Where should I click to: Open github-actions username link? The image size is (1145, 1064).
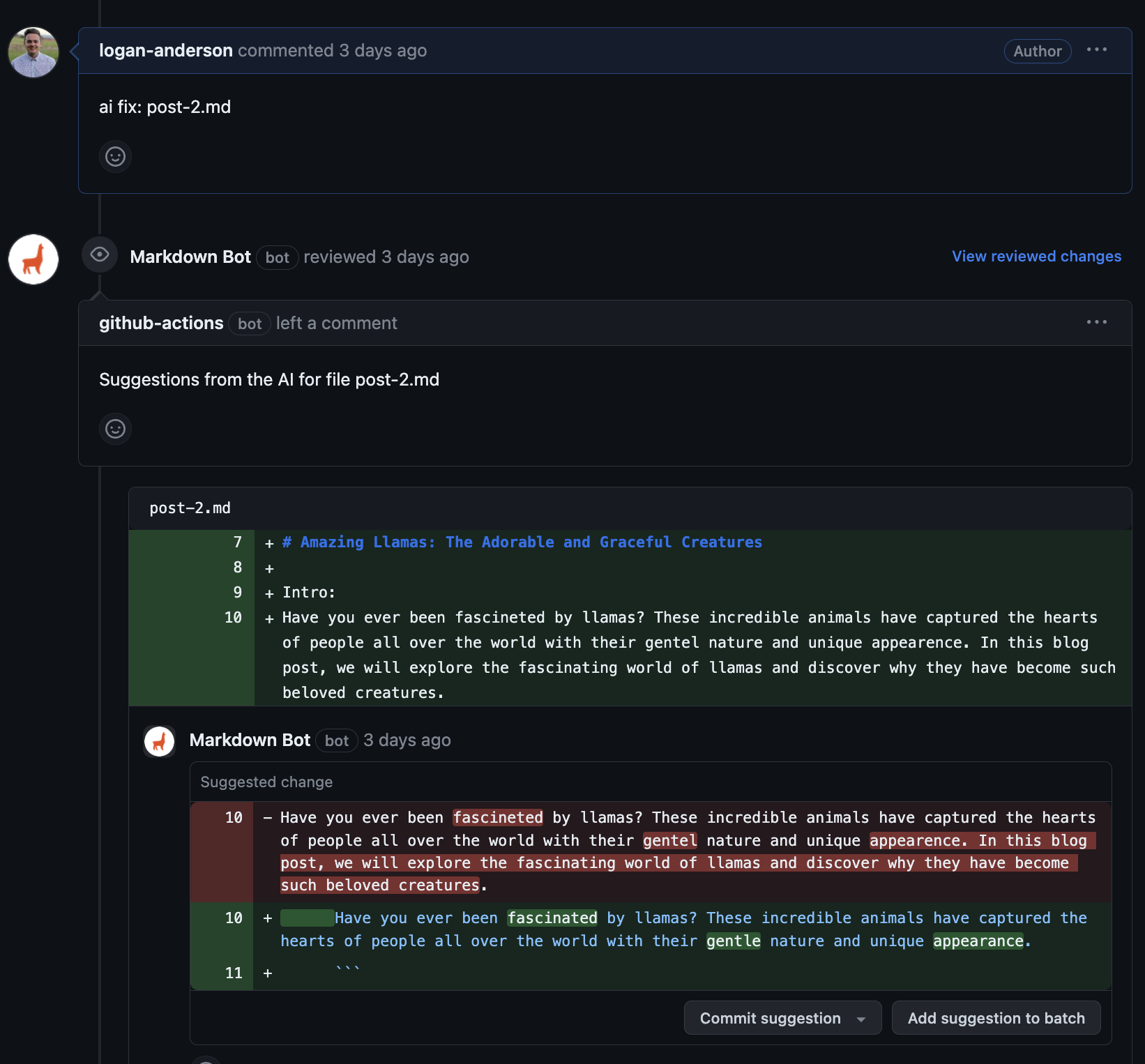coord(161,324)
